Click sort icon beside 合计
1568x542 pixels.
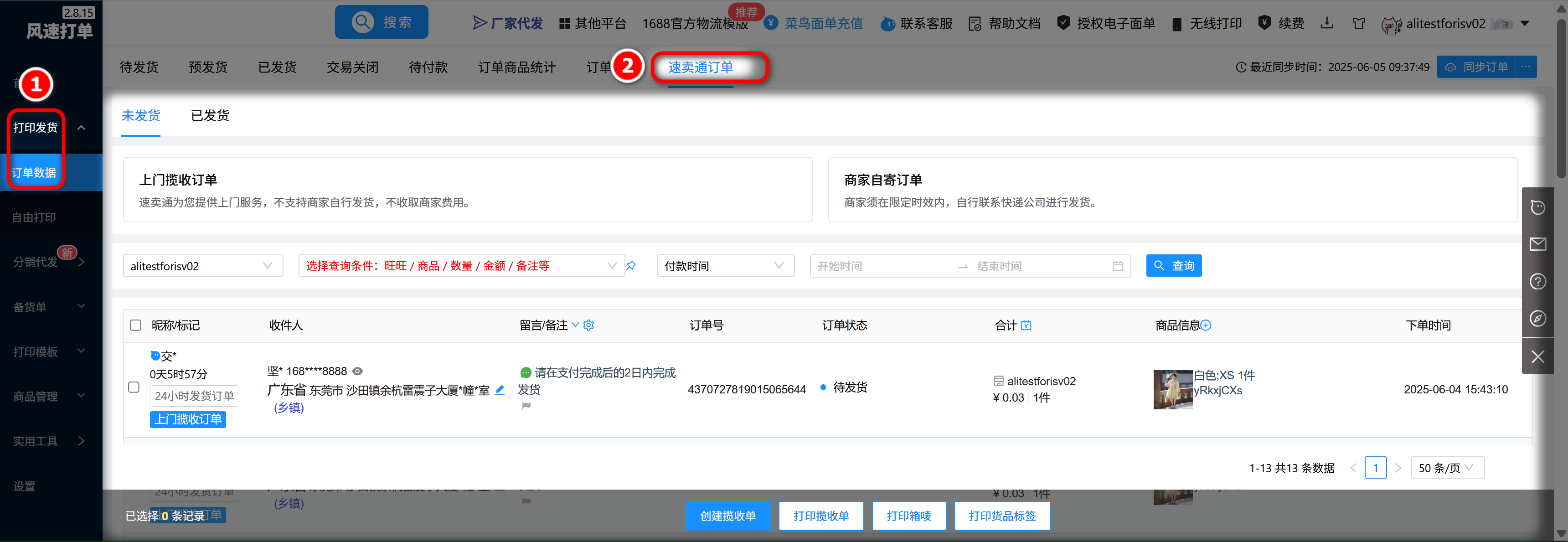point(1026,325)
